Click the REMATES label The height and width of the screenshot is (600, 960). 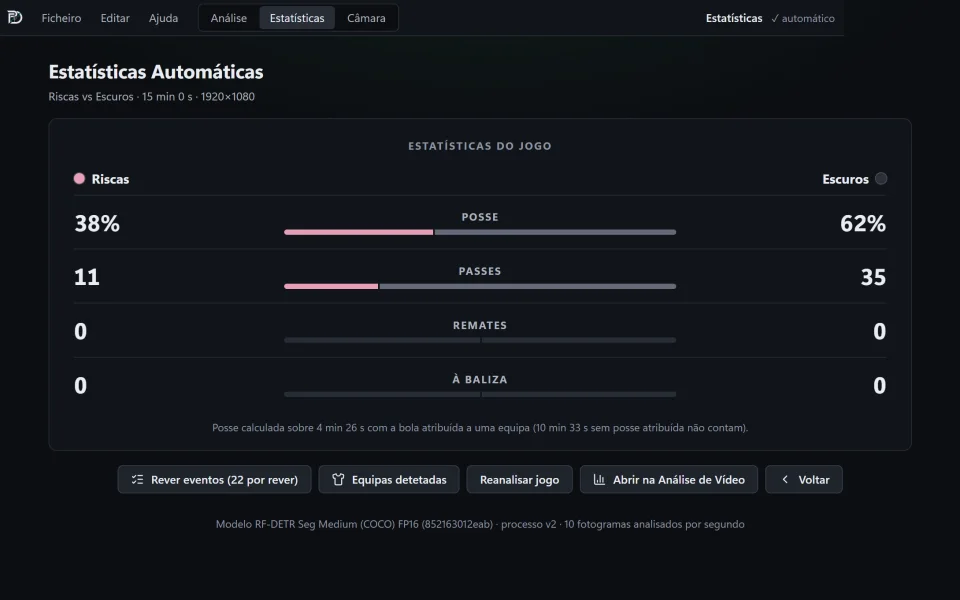(x=480, y=326)
